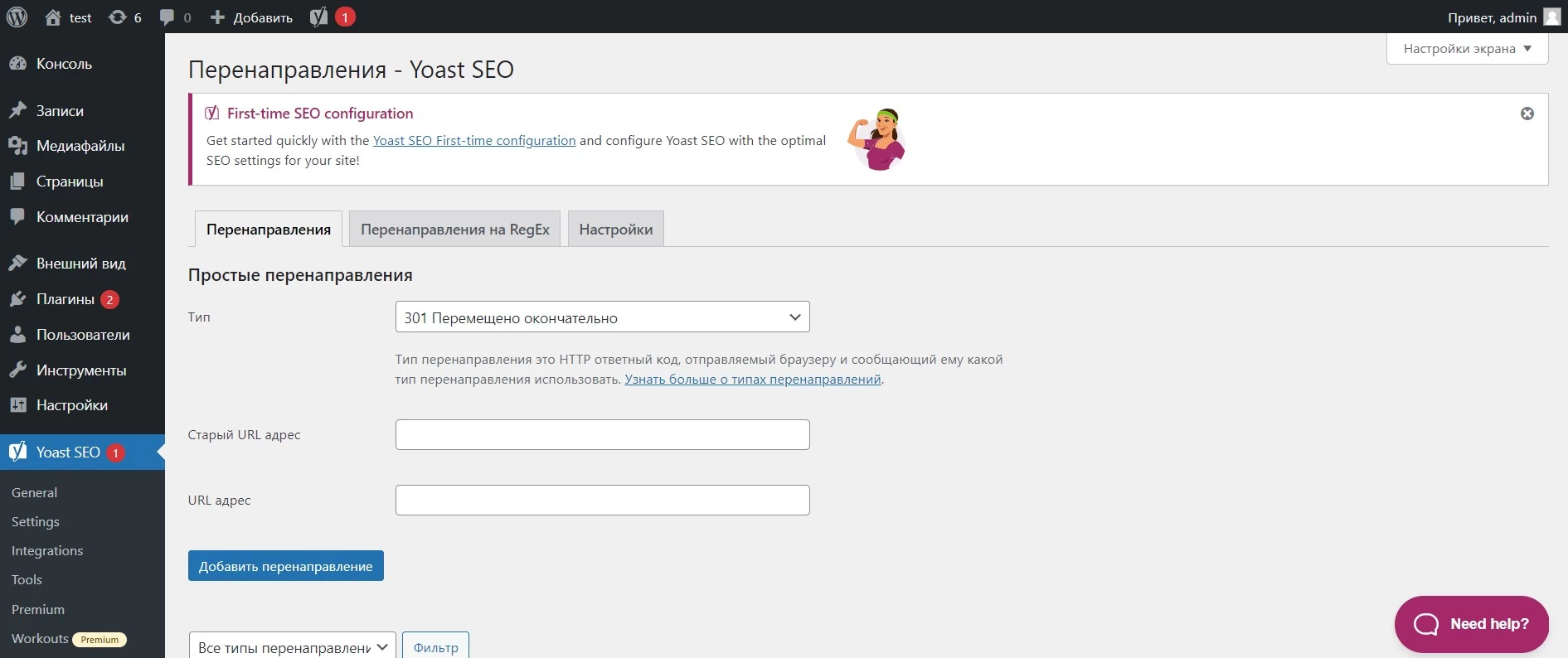Screen dimensions: 1568x658
Task: Expand the Настройки экрана screen options
Action: [1468, 49]
